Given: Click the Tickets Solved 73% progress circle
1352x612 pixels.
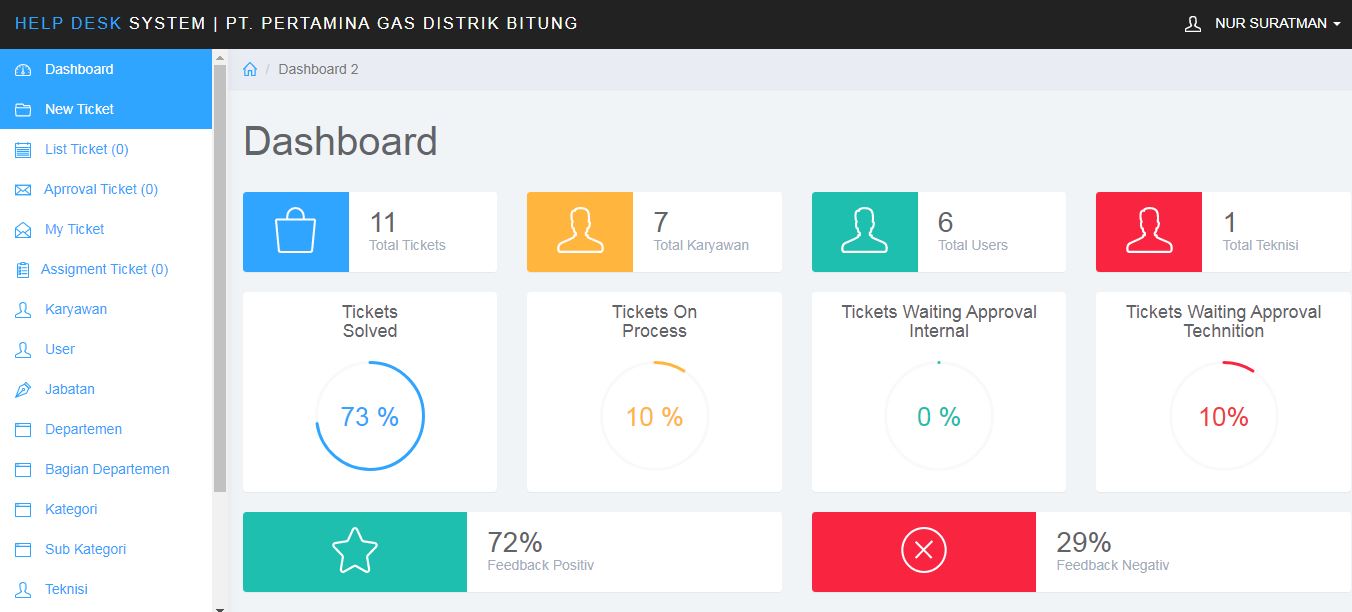Looking at the screenshot, I should point(370,416).
